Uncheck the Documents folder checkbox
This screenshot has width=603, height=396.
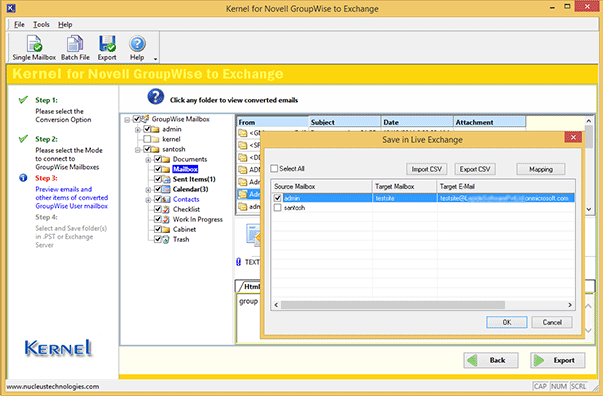tap(158, 159)
